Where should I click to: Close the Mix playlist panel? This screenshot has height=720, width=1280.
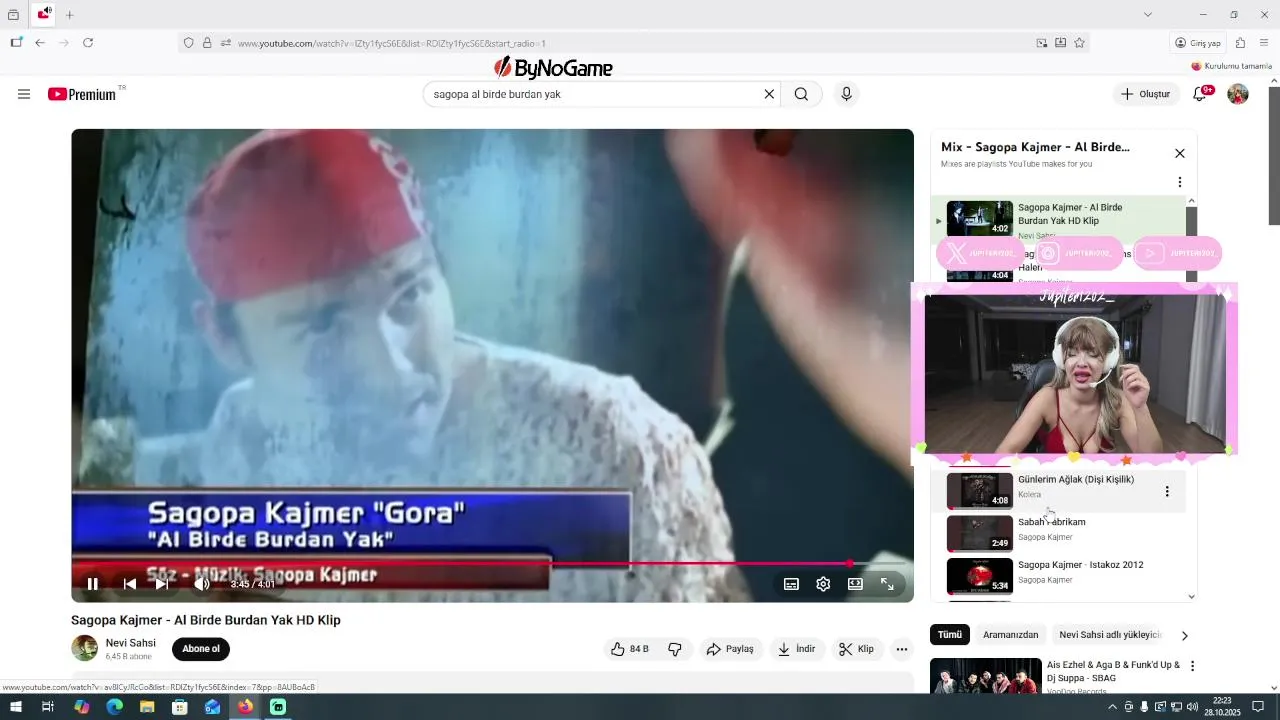pyautogui.click(x=1180, y=153)
